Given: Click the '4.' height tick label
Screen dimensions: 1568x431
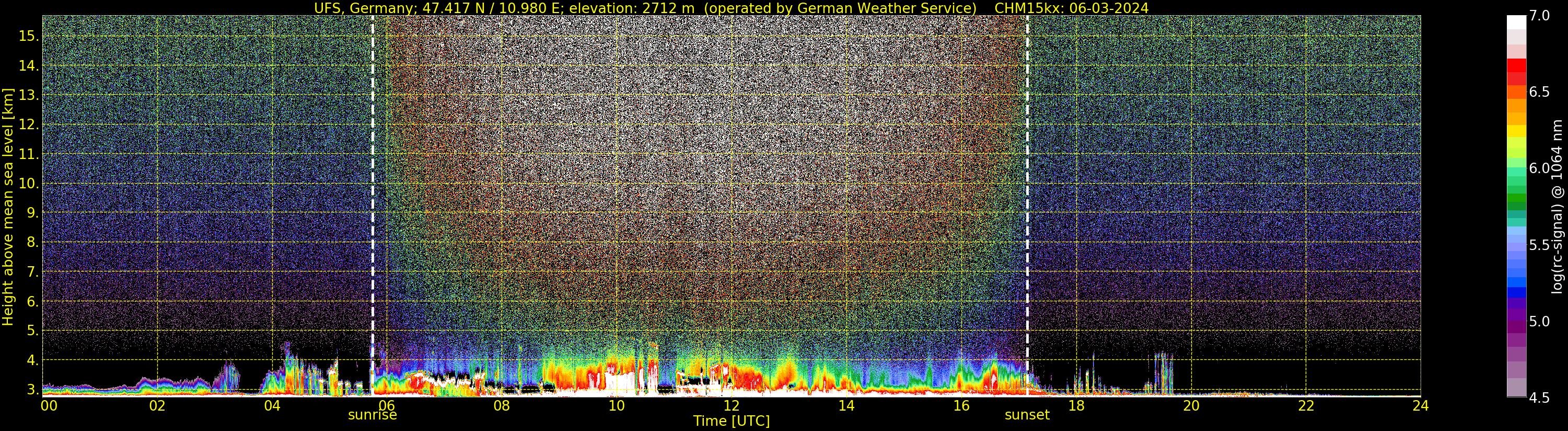Looking at the screenshot, I should tap(33, 360).
